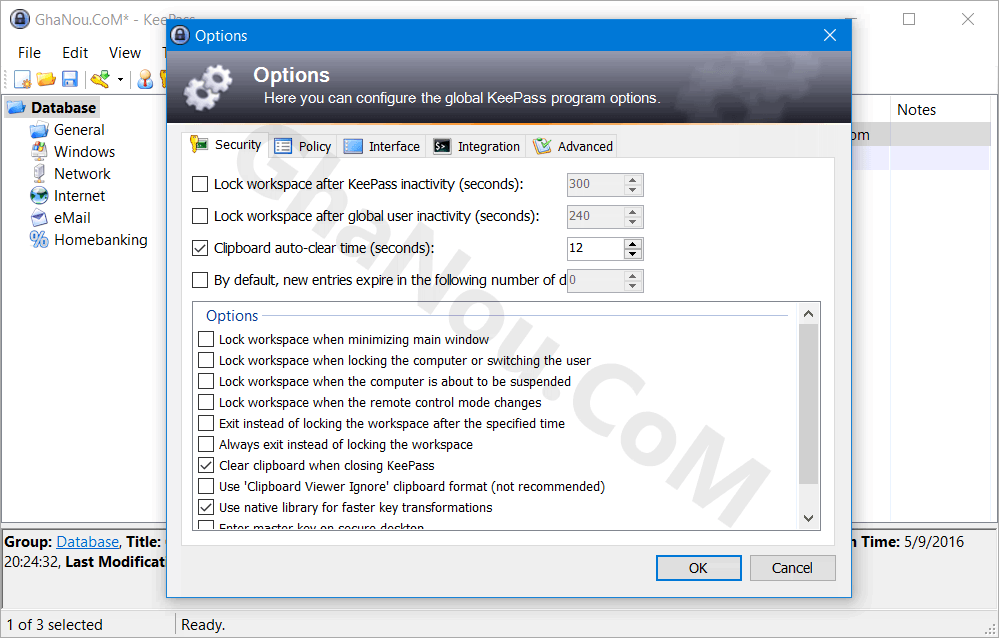The image size is (999, 638).
Task: Decrease global inactivity seconds with down arrow
Action: tap(633, 222)
